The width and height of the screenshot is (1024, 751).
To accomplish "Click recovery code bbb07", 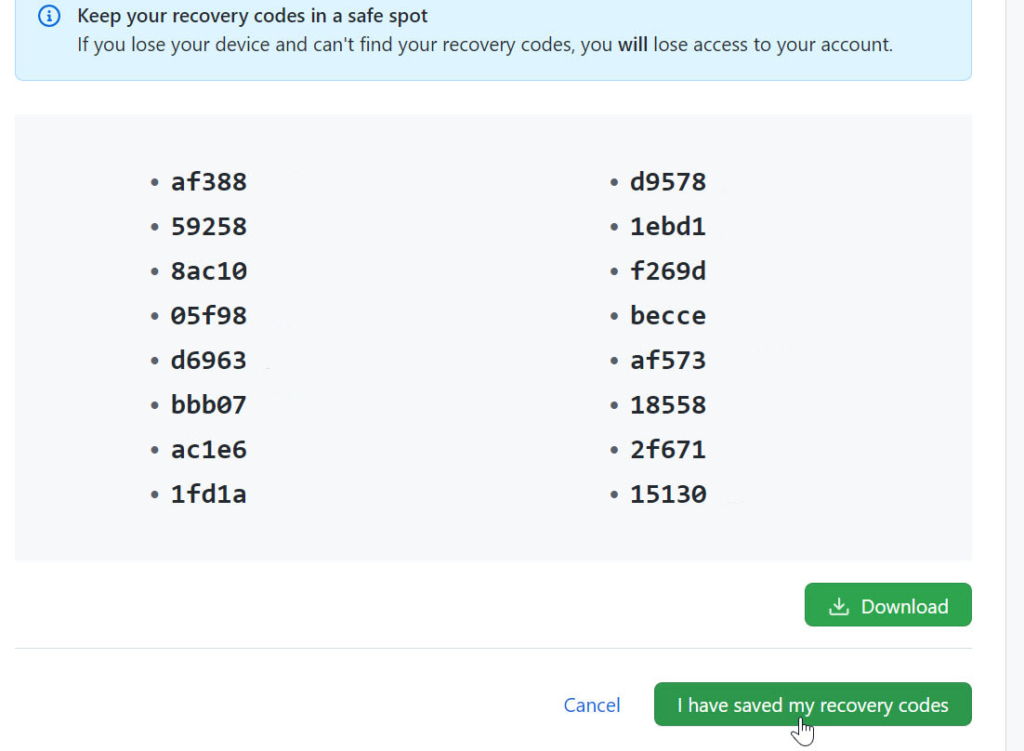I will click(209, 405).
